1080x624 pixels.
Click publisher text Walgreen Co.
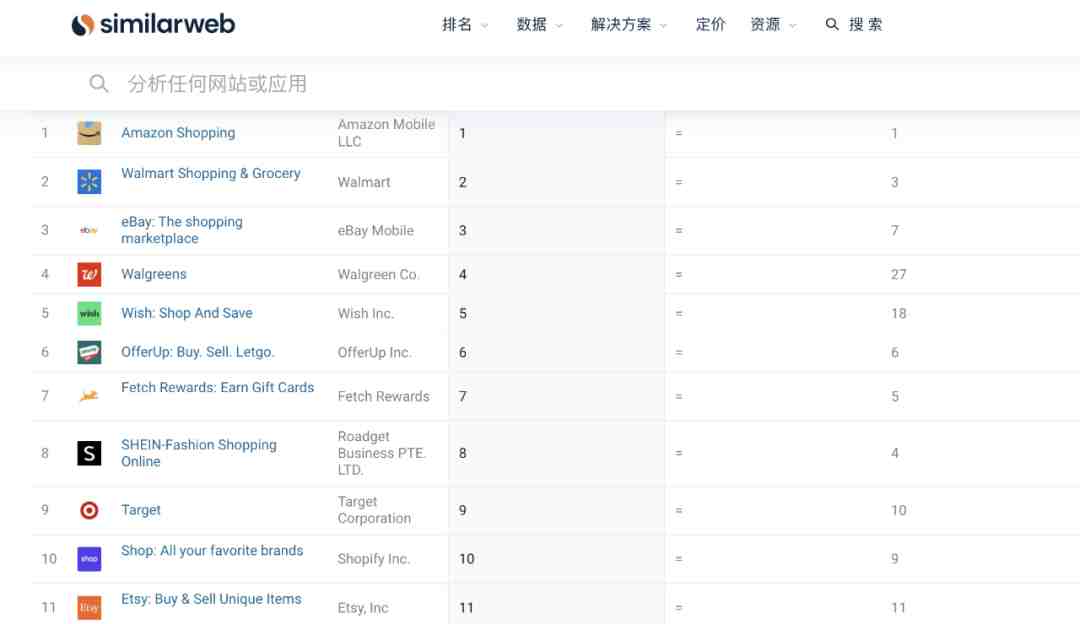click(x=377, y=274)
